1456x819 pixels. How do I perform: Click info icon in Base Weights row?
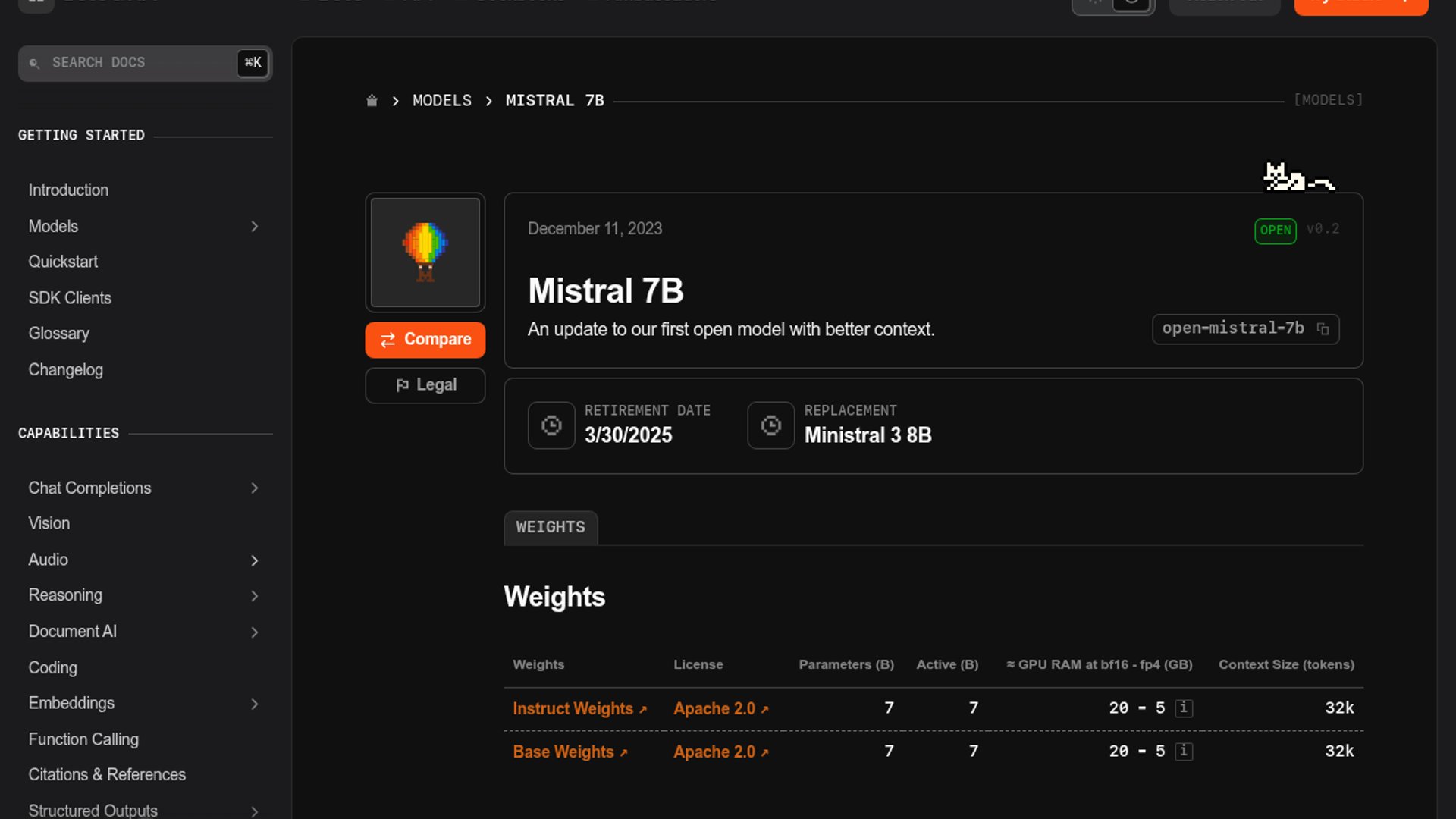click(x=1183, y=752)
